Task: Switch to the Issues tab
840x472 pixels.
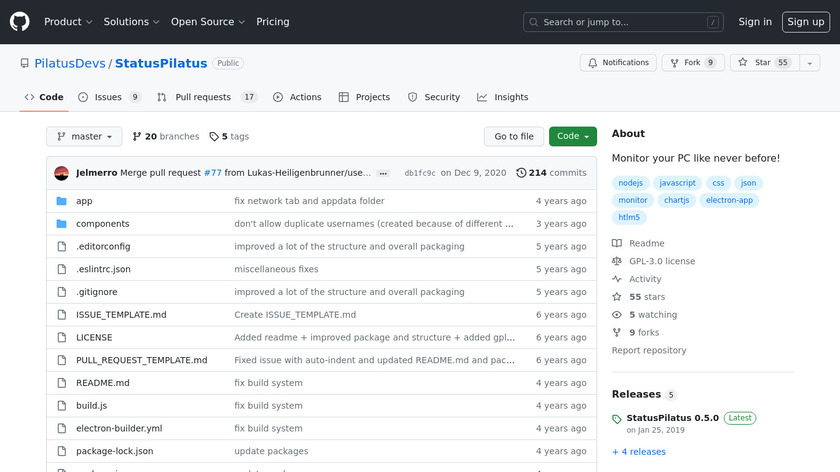Action: 108,97
